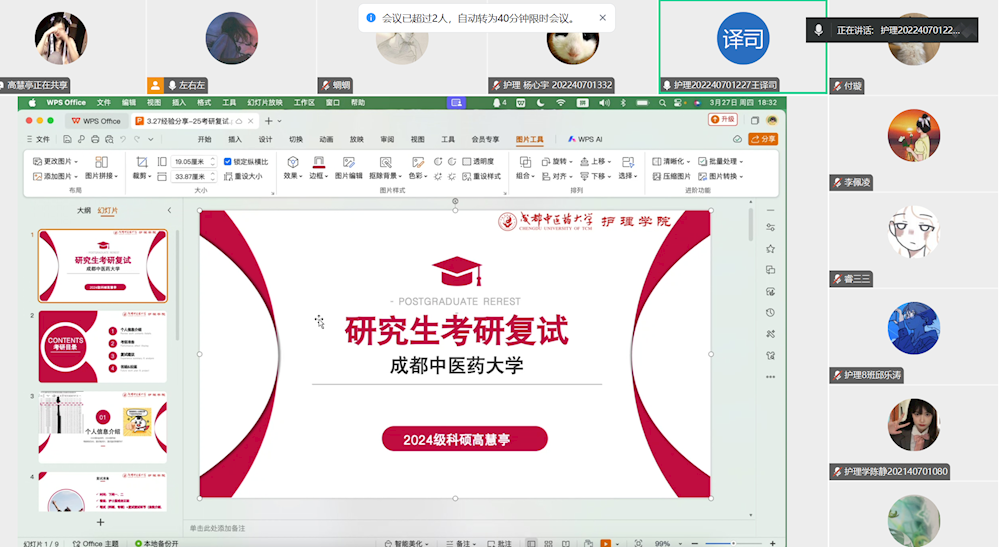Click 重设大小 reset size button
This screenshot has height=547, width=1000.
[x=243, y=177]
